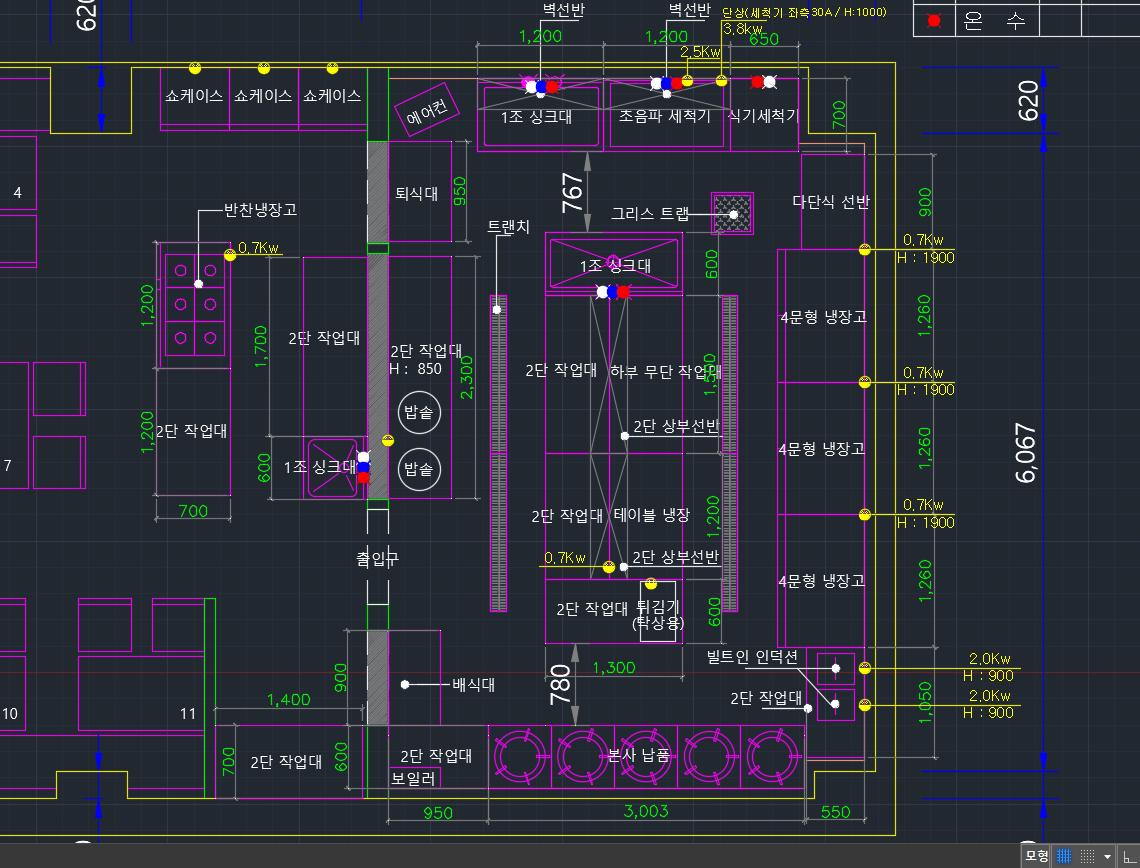Viewport: 1140px width, 868px height.
Task: Click the 보일러 label
Action: point(414,776)
